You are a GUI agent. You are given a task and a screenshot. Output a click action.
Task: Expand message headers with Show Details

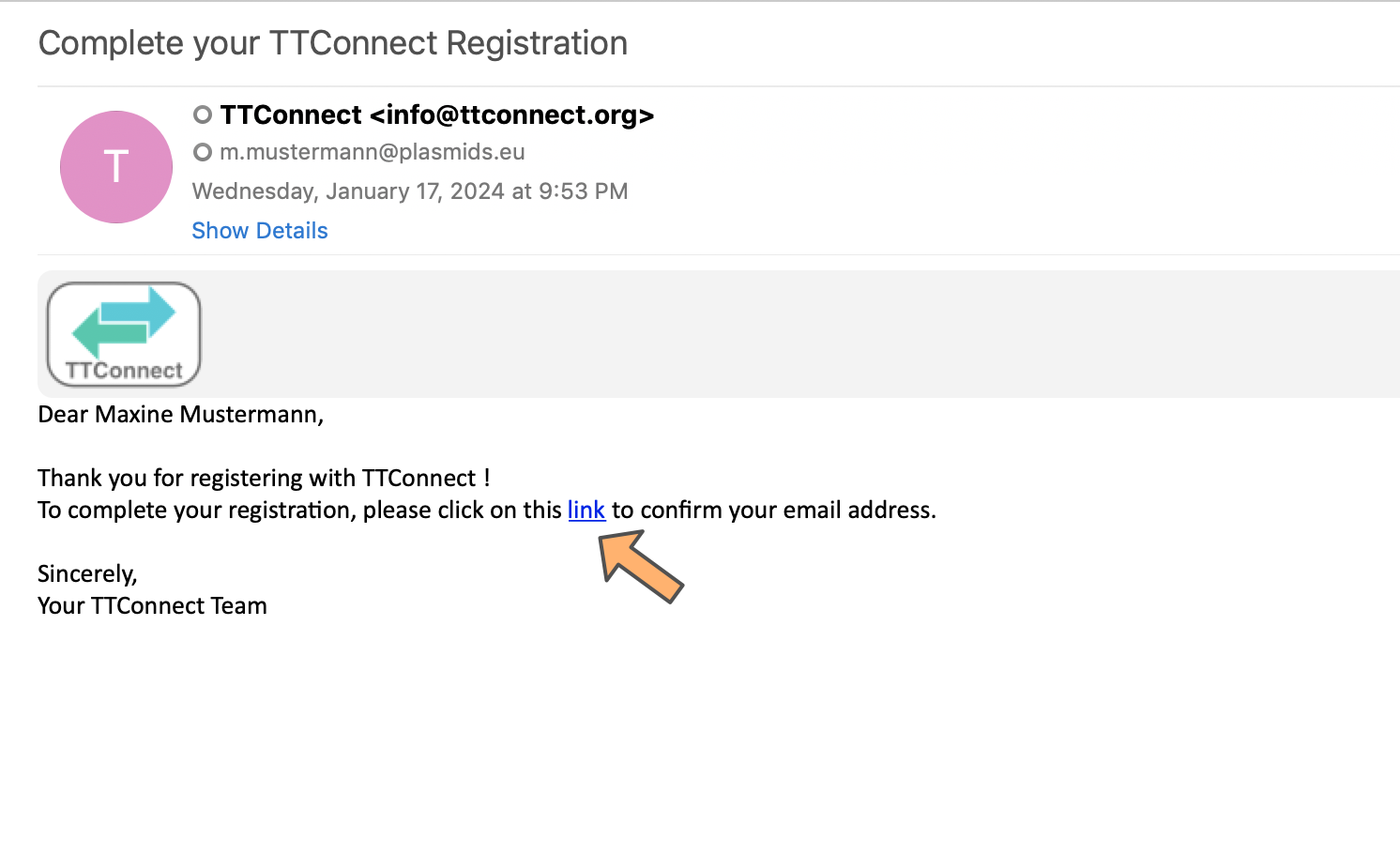click(260, 231)
